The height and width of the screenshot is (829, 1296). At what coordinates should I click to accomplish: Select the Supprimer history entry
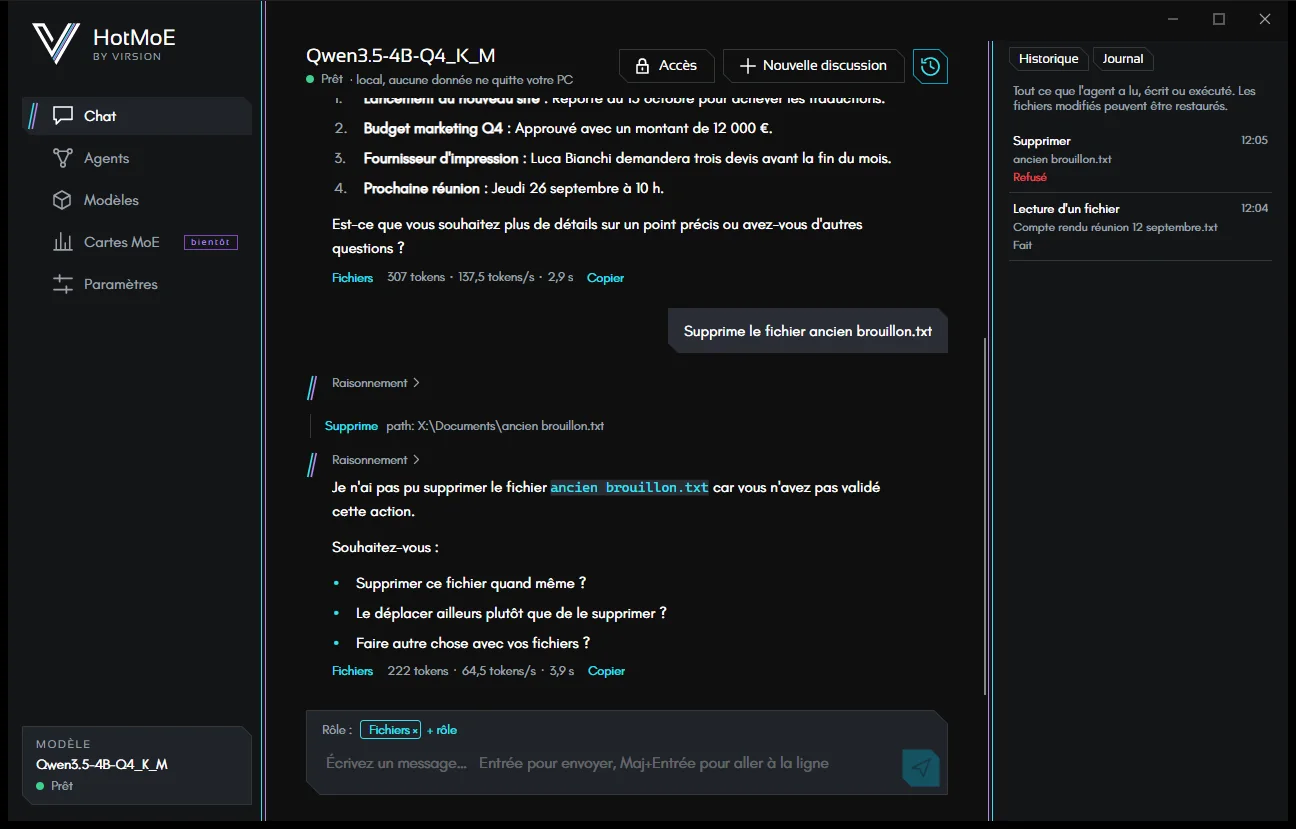click(x=1140, y=159)
